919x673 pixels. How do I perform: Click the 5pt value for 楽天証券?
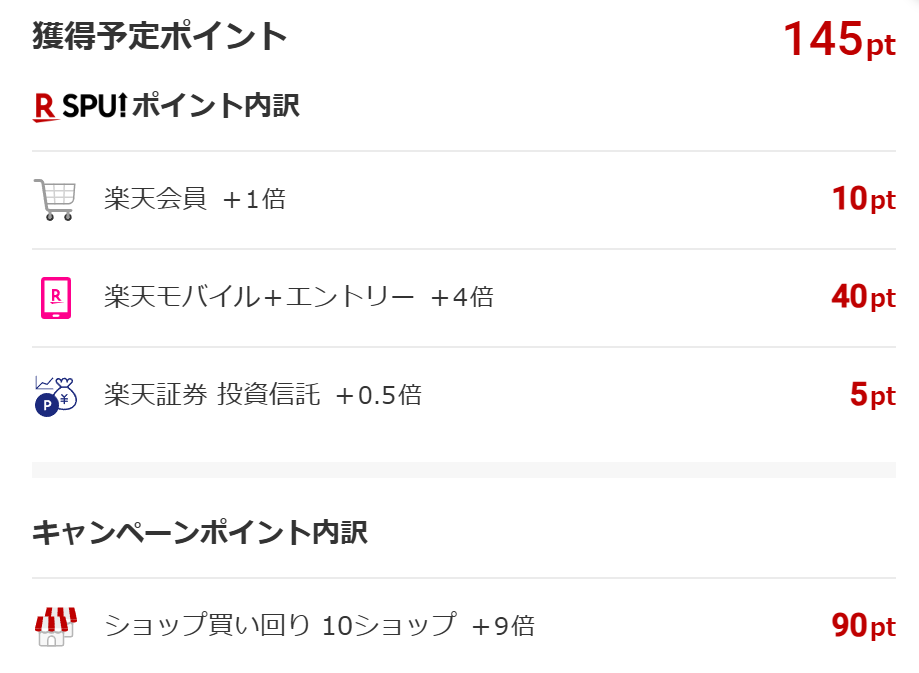tap(872, 395)
